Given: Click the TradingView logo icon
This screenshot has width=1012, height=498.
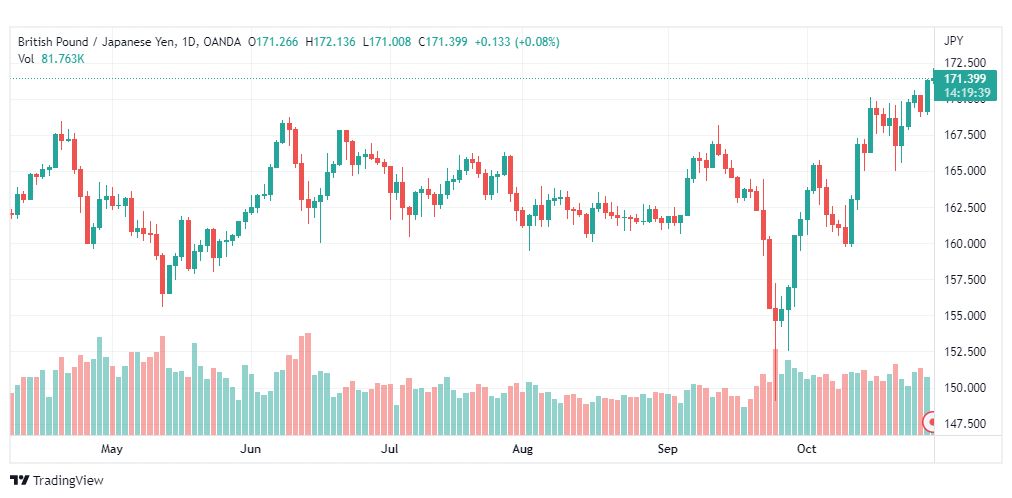Looking at the screenshot, I should point(20,480).
